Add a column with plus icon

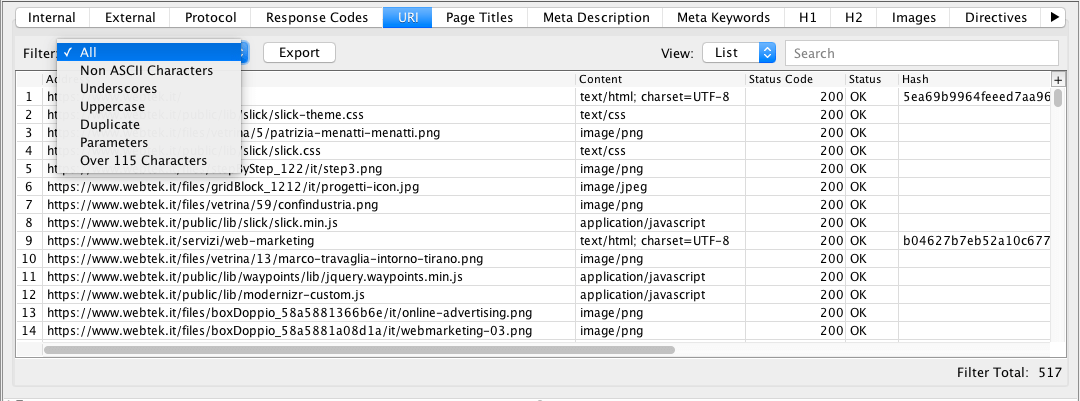[x=1057, y=79]
